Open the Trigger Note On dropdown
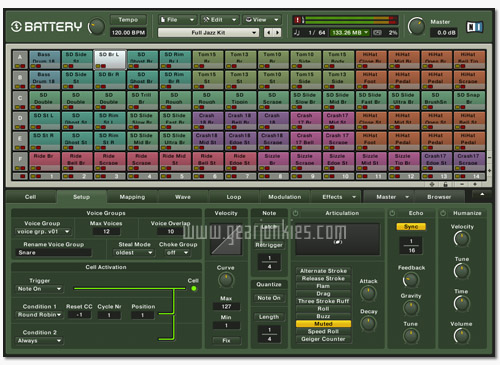The height and width of the screenshot is (365, 500). tap(39, 289)
